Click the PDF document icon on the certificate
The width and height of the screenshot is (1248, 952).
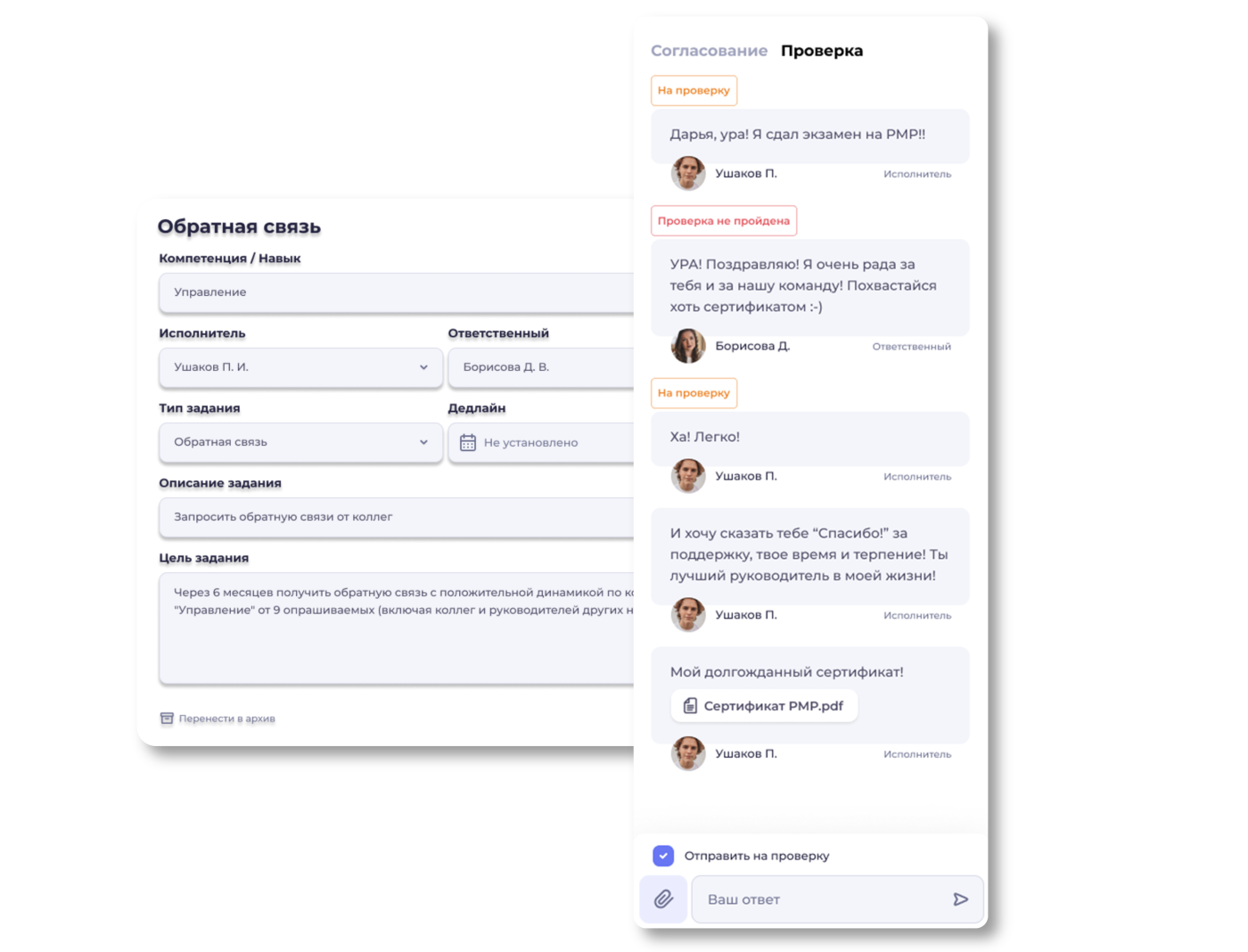coord(690,706)
